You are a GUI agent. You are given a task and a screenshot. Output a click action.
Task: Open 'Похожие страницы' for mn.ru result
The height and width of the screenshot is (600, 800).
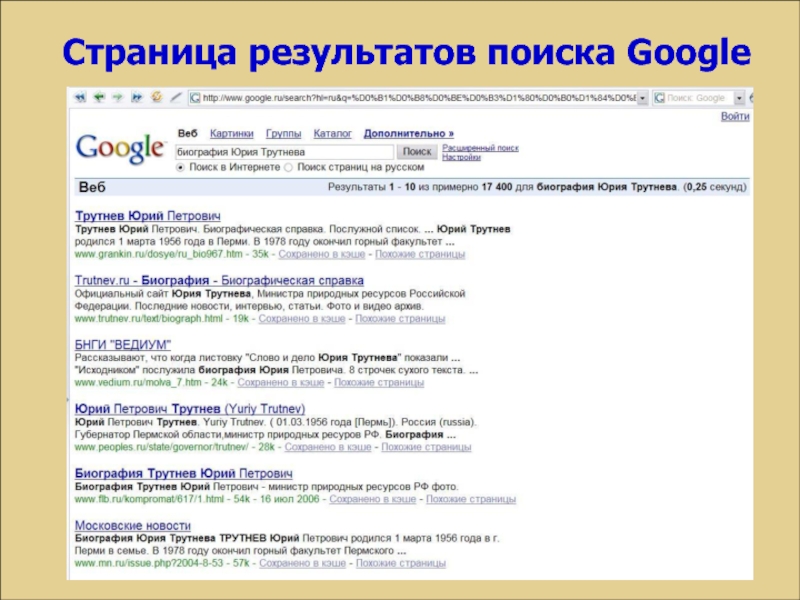tap(401, 564)
